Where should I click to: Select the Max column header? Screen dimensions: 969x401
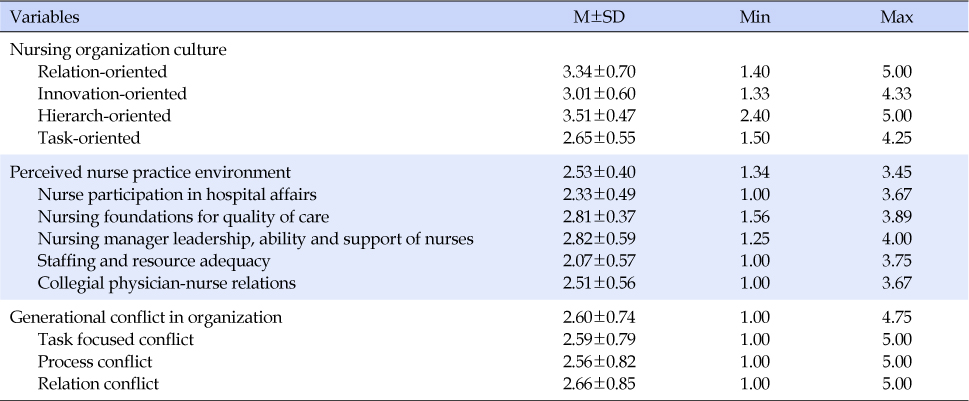pyautogui.click(x=896, y=17)
